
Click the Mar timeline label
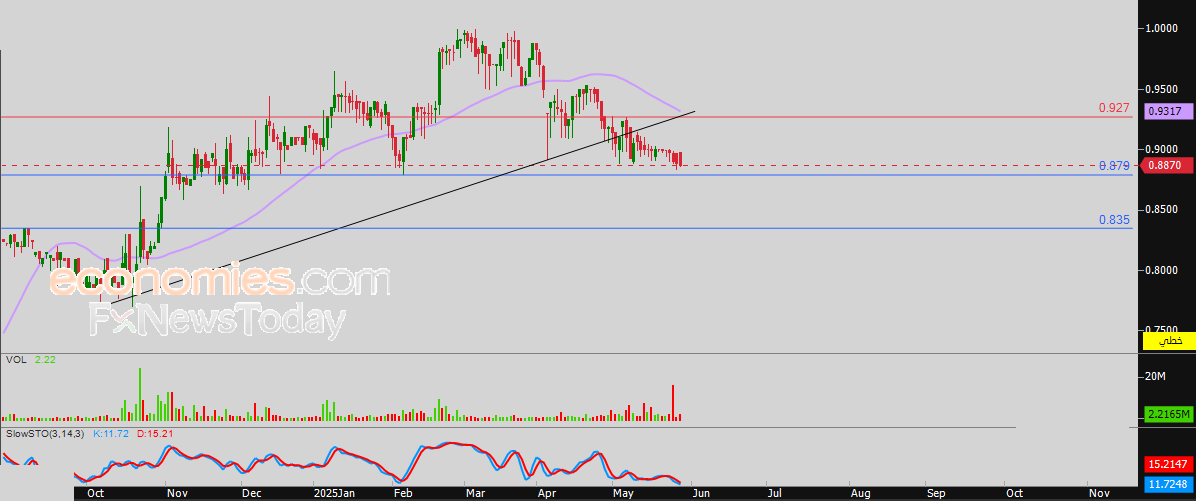click(475, 493)
